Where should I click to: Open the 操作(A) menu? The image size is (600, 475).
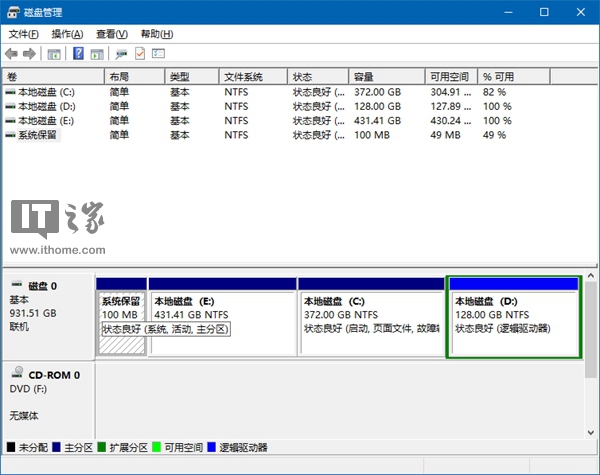[x=67, y=34]
